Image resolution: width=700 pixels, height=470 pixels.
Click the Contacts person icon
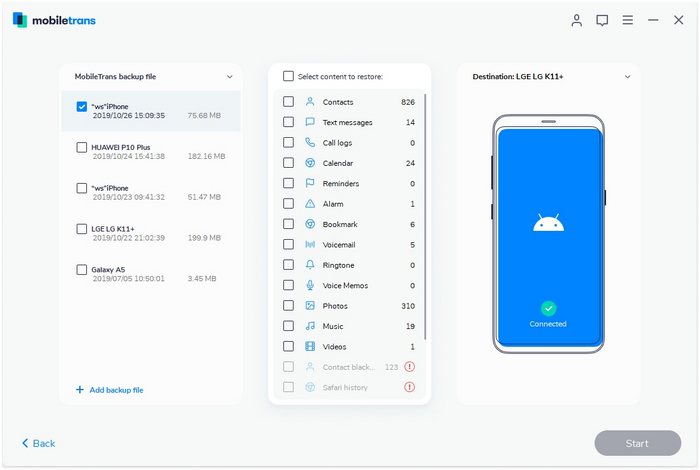tap(310, 102)
